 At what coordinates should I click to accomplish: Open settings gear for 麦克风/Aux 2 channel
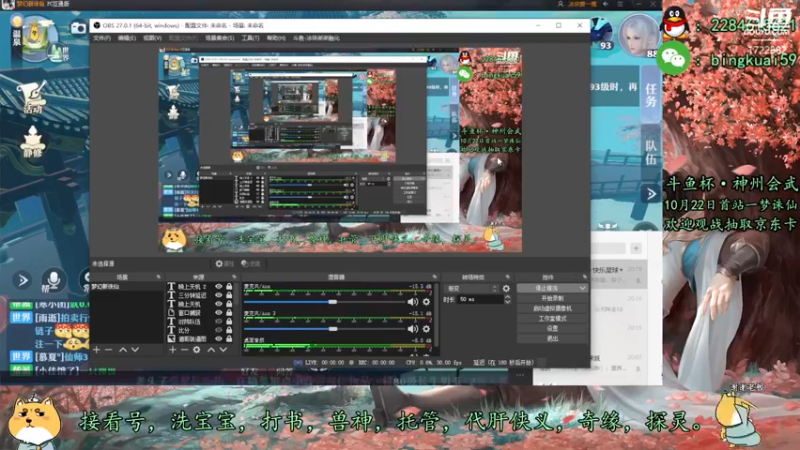426,329
